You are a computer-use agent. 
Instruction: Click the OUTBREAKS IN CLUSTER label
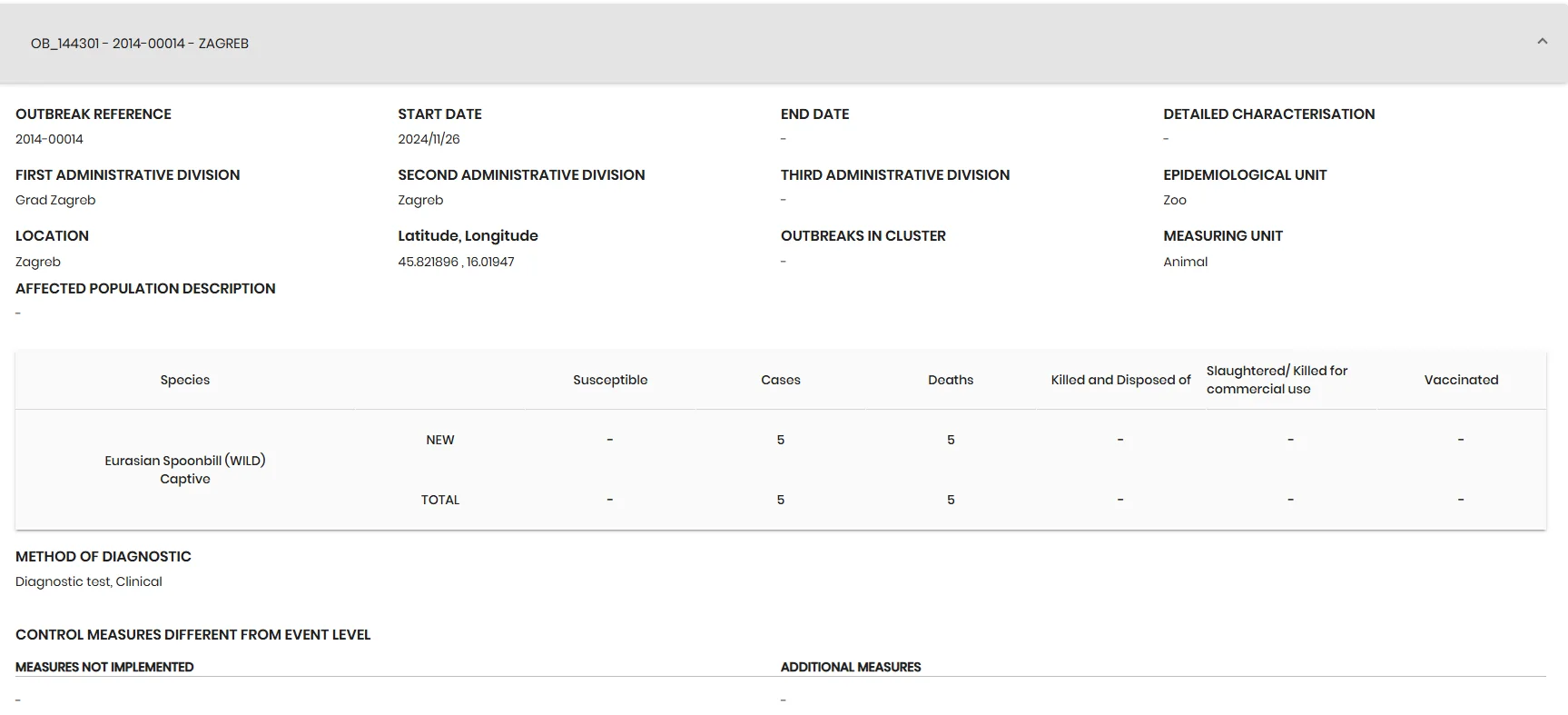tap(863, 235)
